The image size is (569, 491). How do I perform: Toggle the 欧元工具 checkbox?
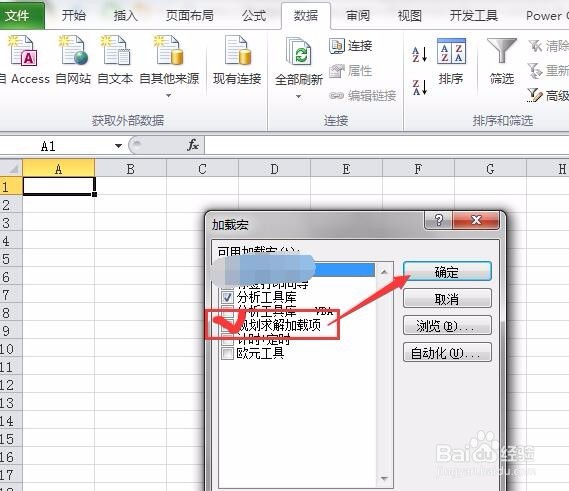click(x=228, y=353)
